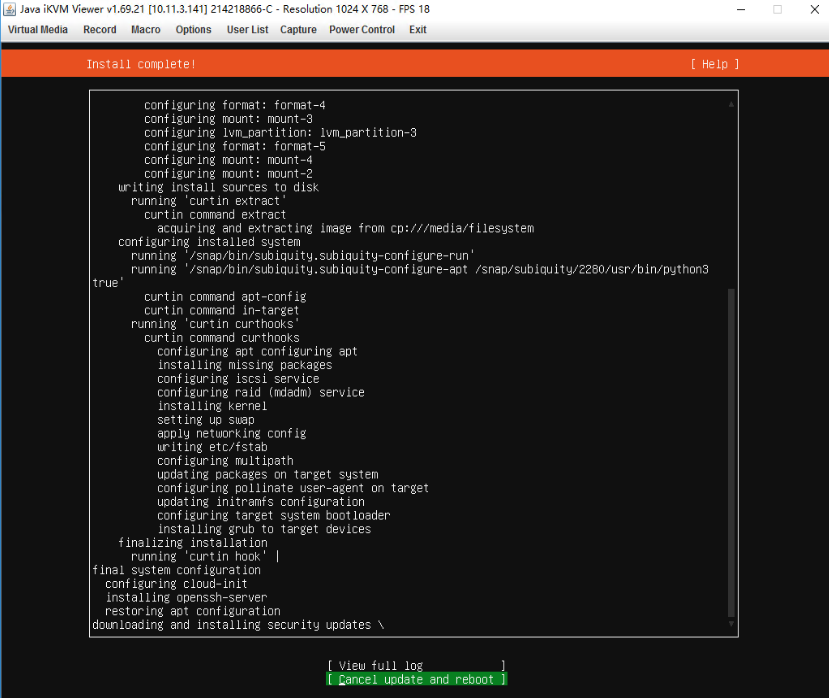Click 'configuring raid (mdadm) service' line

261,392
